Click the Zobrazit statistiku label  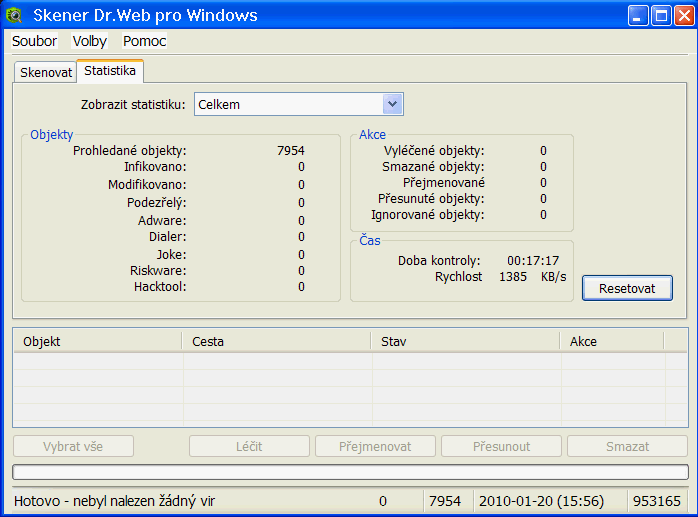click(133, 105)
